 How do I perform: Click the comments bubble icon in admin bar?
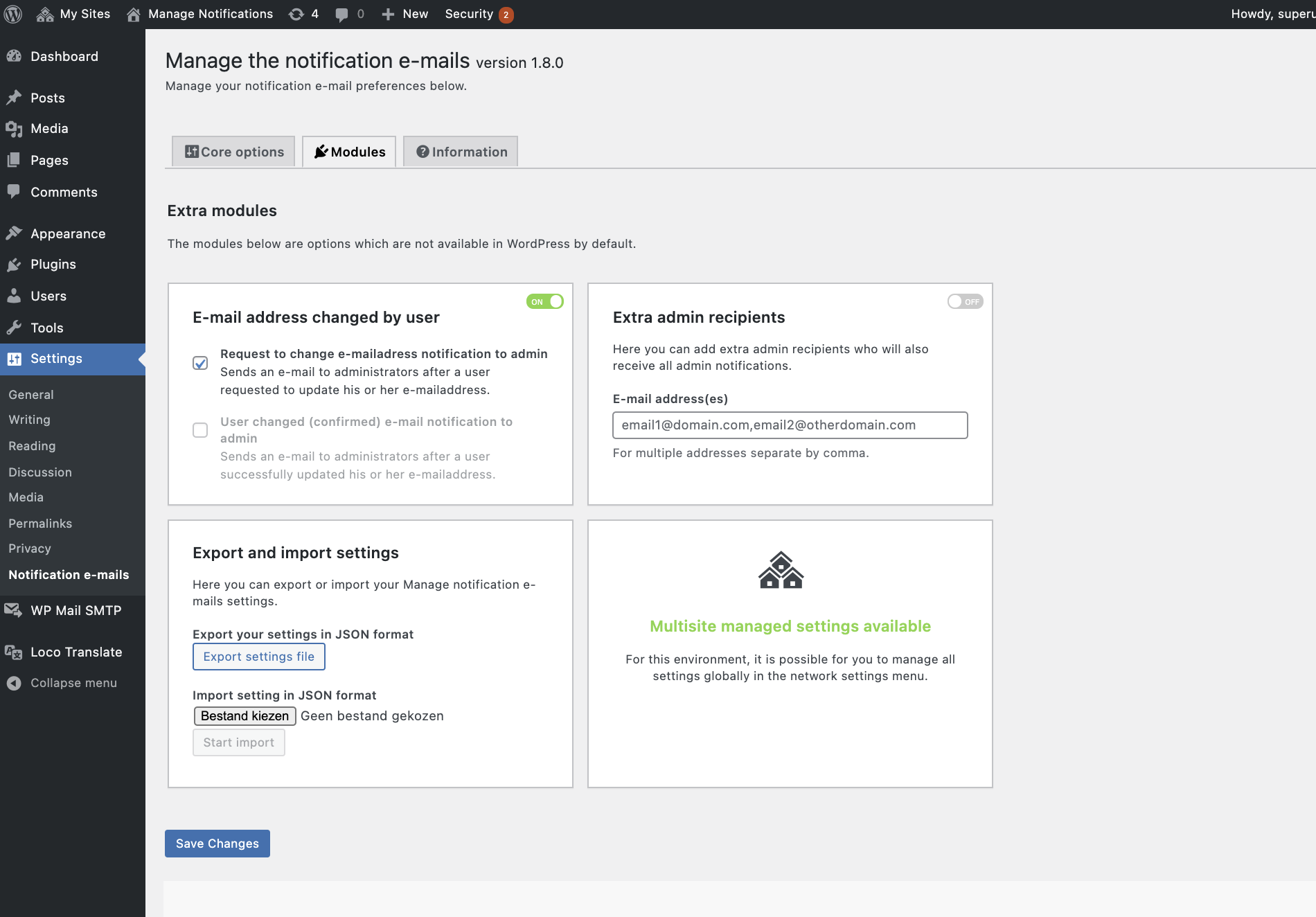pyautogui.click(x=341, y=15)
